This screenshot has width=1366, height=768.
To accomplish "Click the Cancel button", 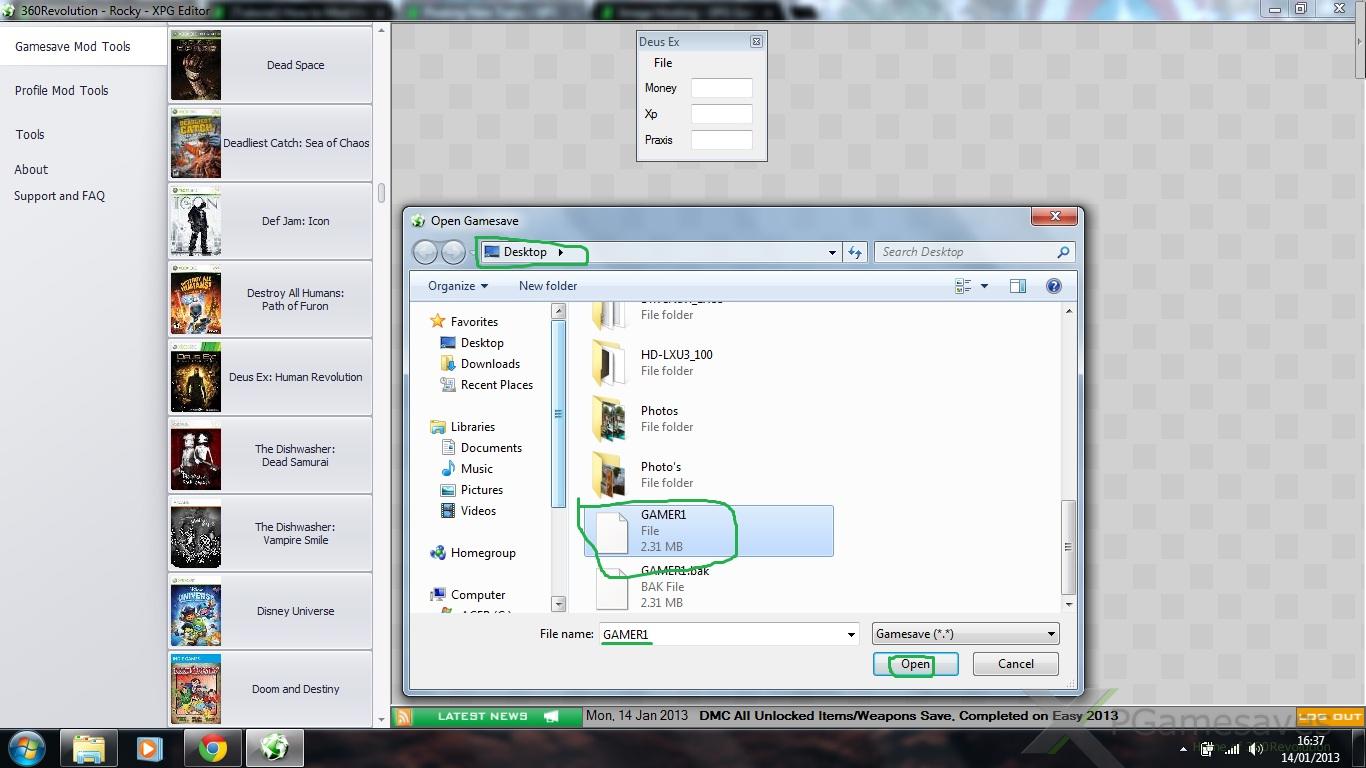I will pos(1015,664).
